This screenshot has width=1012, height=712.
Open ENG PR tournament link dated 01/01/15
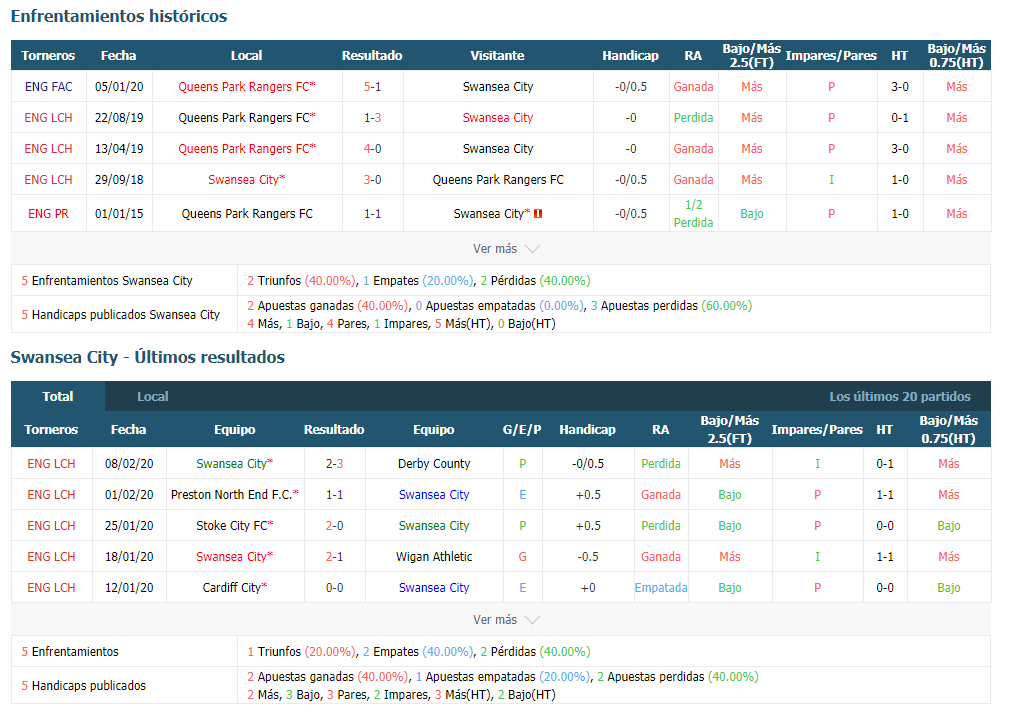tap(48, 214)
